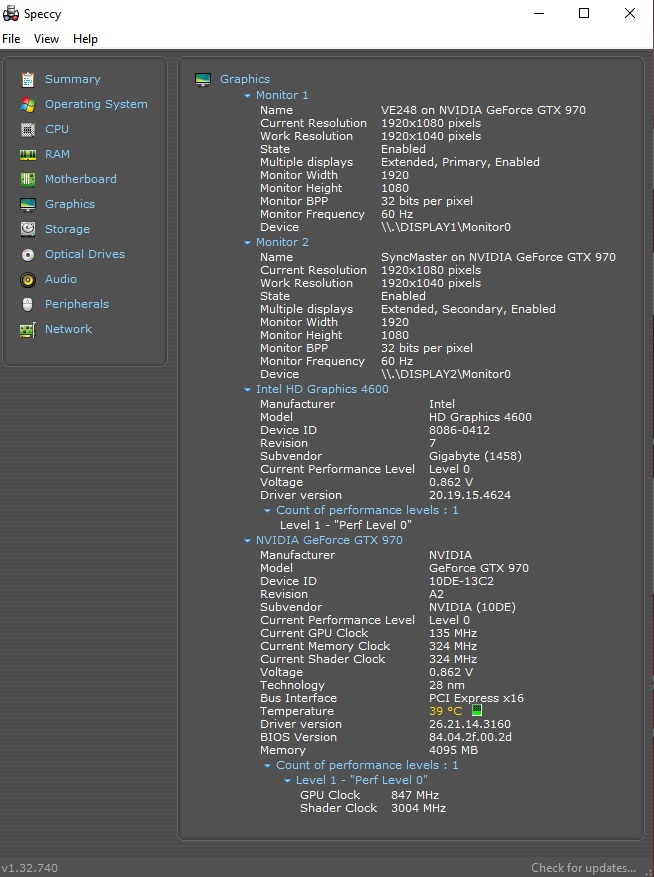
Task: Open the Help menu
Action: pos(85,39)
